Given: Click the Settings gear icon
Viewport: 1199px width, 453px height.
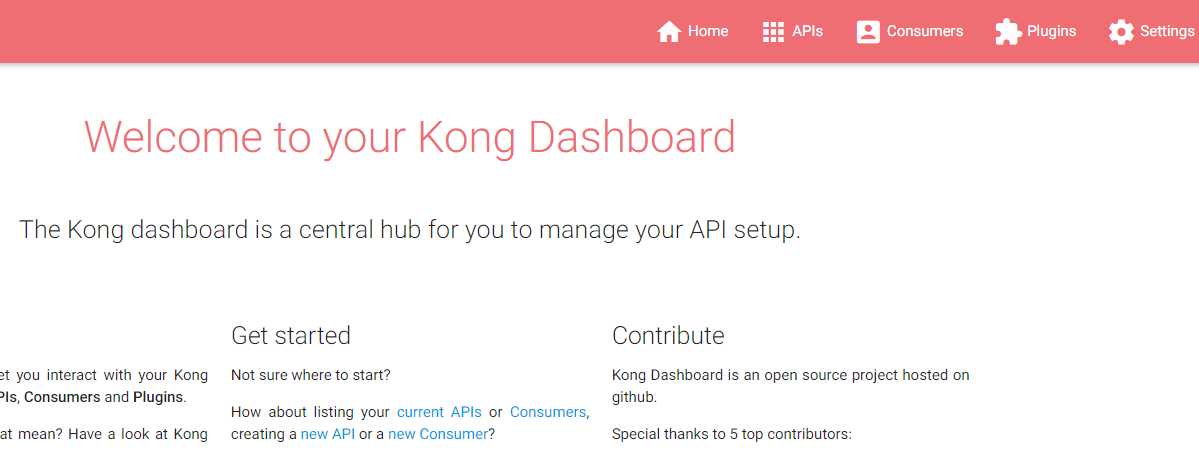Looking at the screenshot, I should pos(1121,31).
